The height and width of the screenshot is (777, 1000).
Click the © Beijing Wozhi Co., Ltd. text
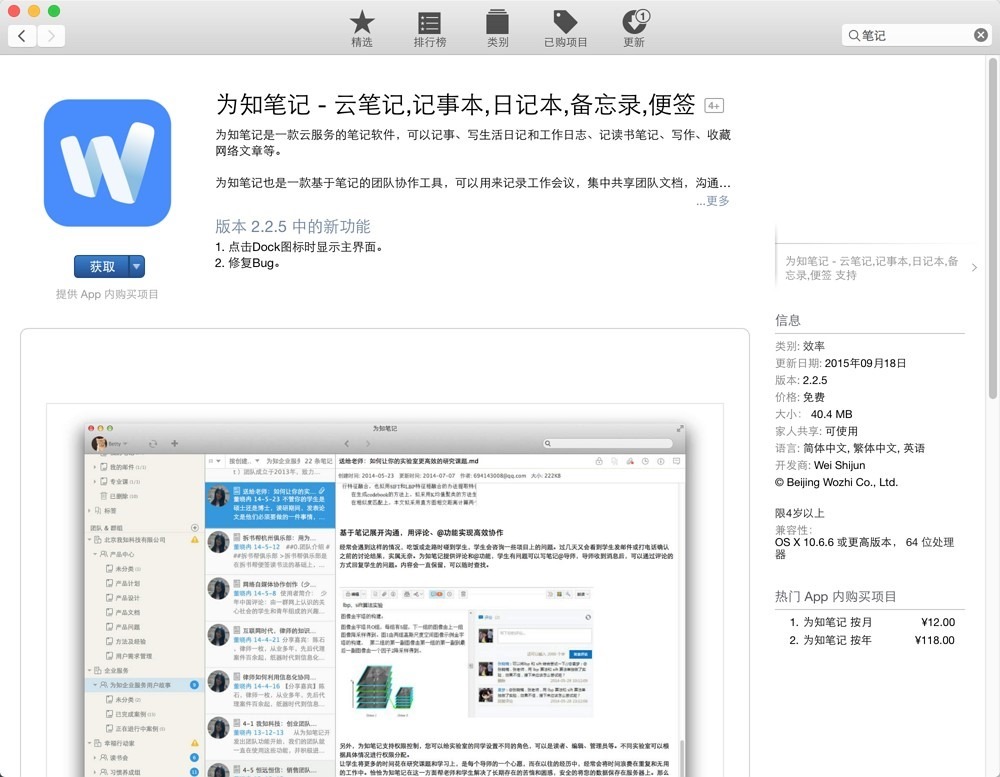click(x=836, y=482)
